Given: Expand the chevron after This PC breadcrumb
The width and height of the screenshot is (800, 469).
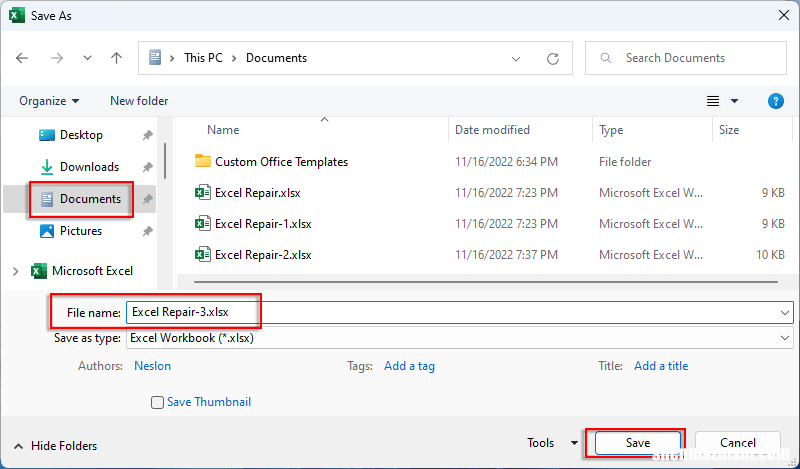Looking at the screenshot, I should [234, 59].
